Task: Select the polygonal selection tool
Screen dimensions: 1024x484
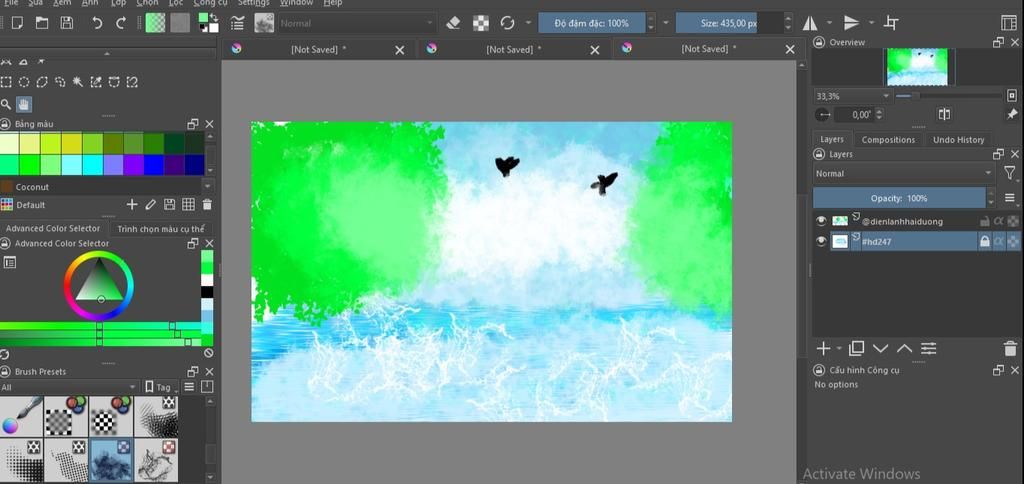Action: coord(42,82)
